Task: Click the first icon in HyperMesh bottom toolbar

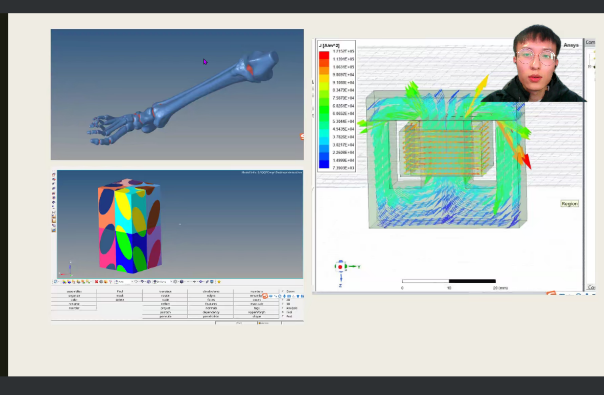Action: point(55,282)
